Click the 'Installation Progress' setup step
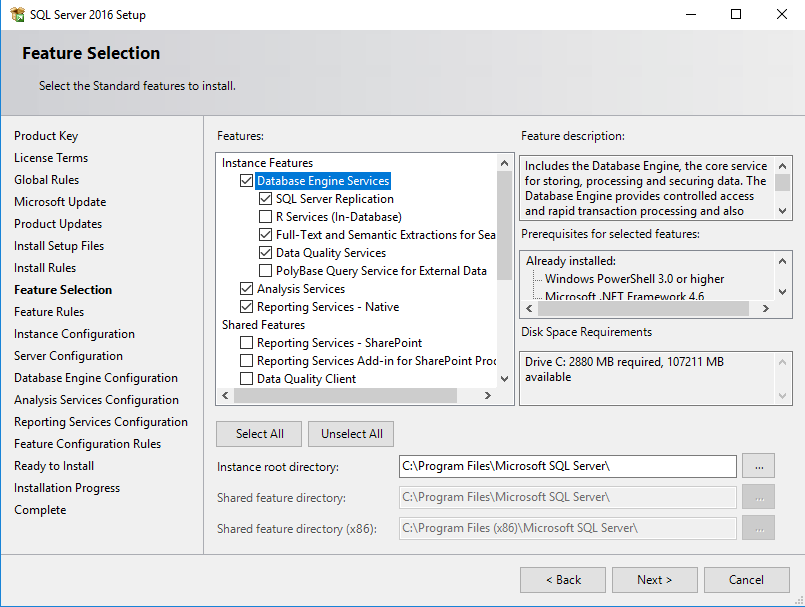The height and width of the screenshot is (607, 805). point(67,488)
